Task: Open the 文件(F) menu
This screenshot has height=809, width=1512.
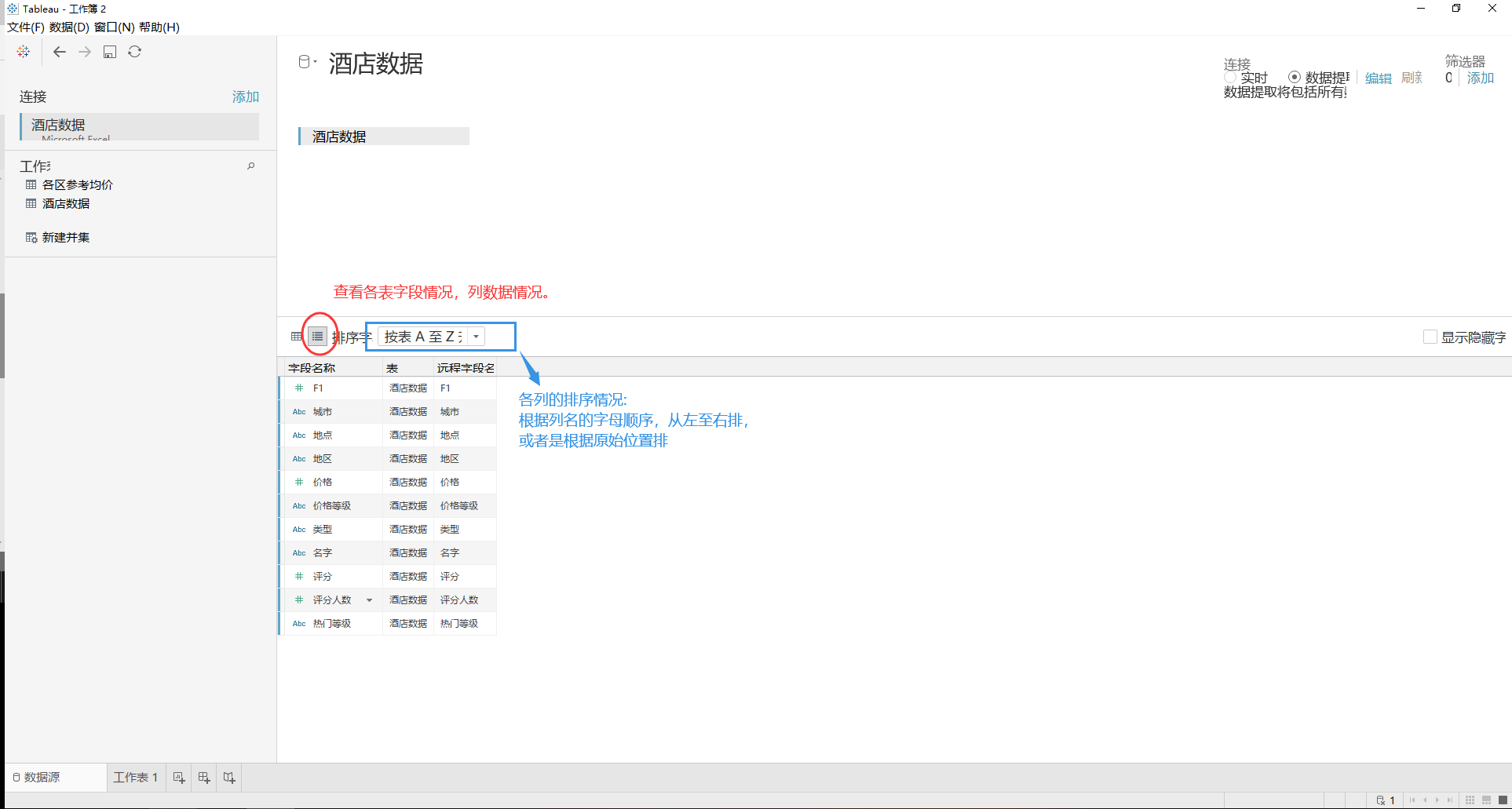Action: (x=26, y=27)
